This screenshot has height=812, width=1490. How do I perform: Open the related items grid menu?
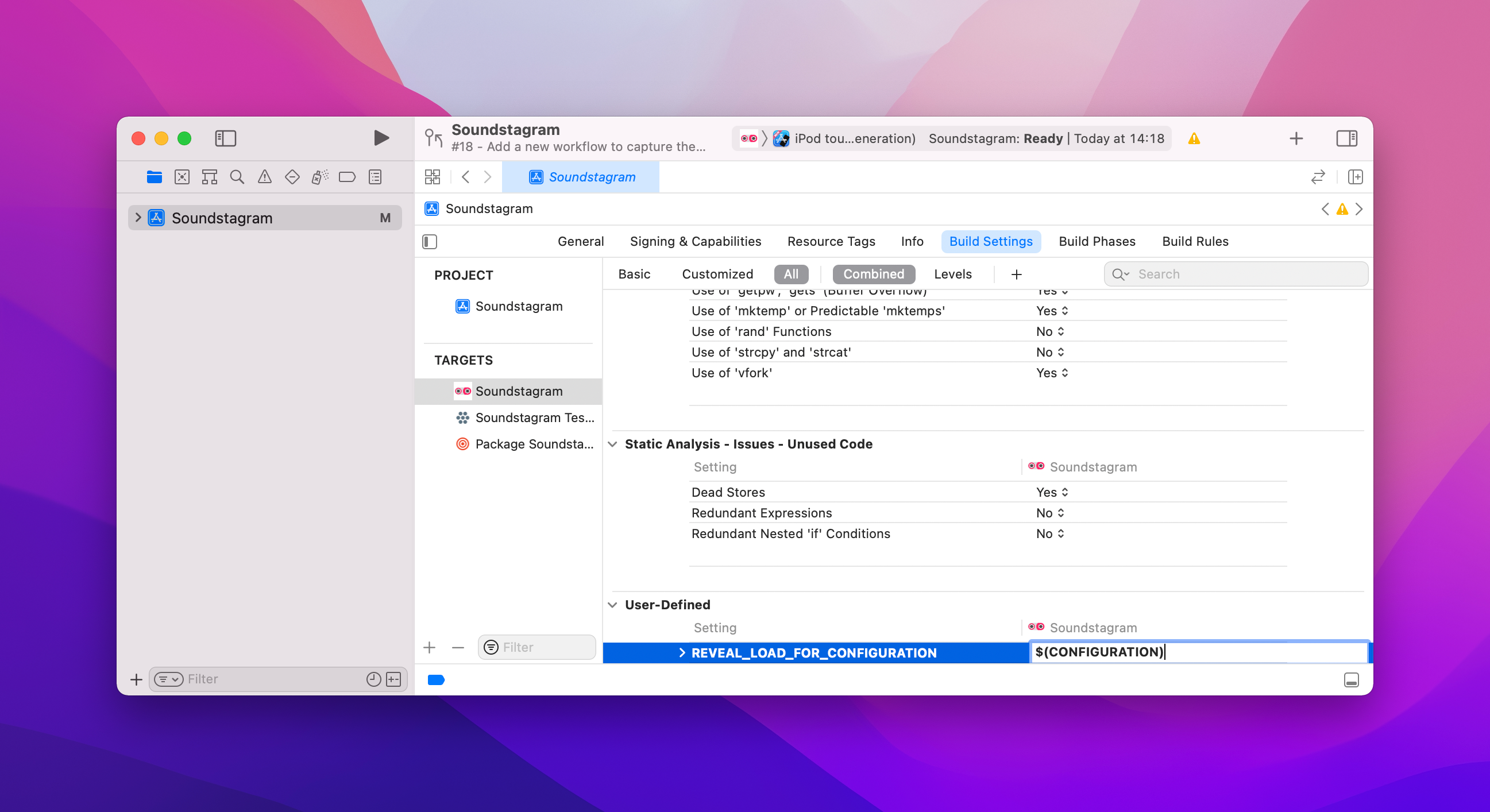click(432, 177)
